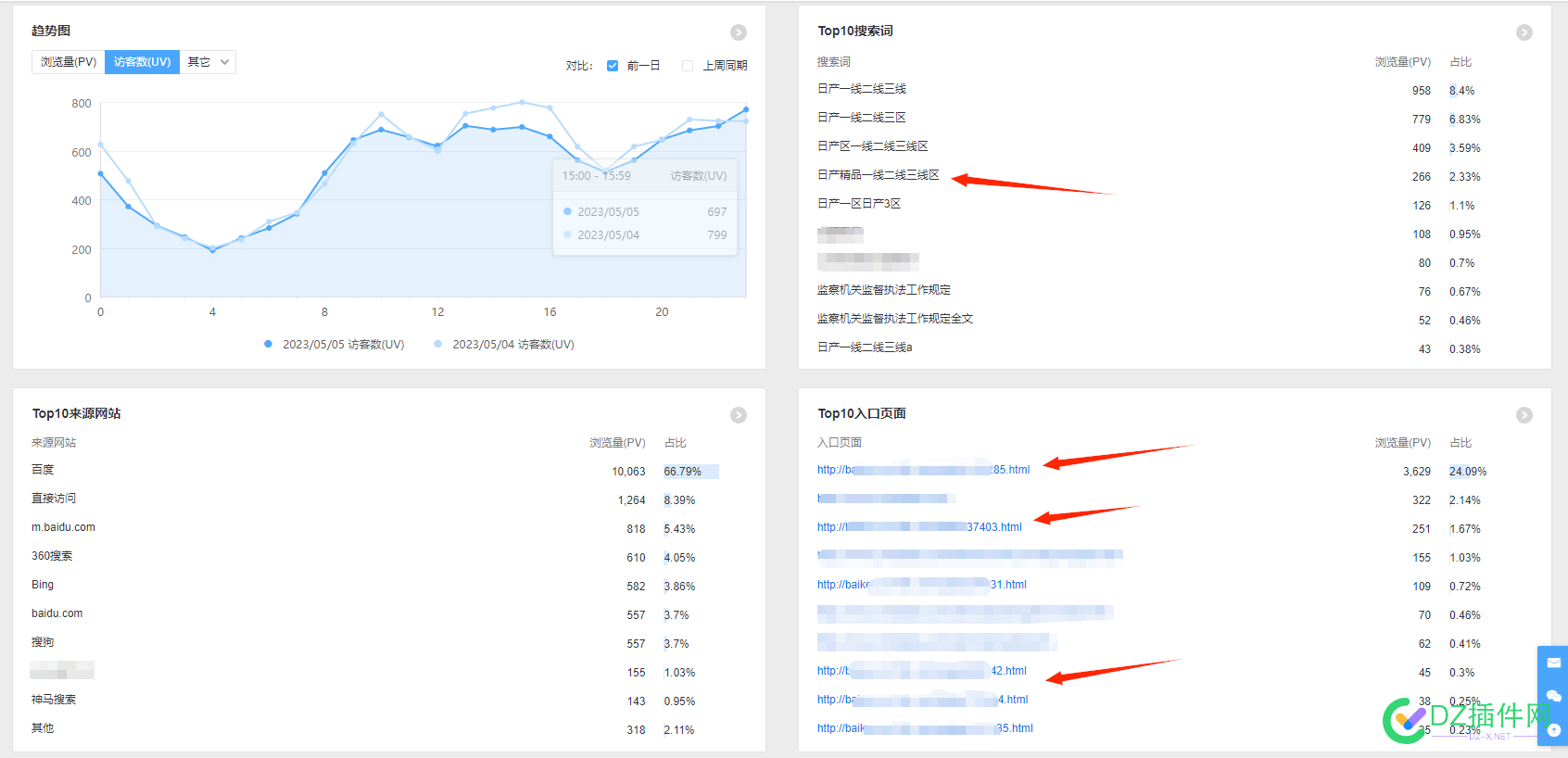Click search term 日产一线二线三线a
This screenshot has width=1568, height=758.
coord(865,347)
